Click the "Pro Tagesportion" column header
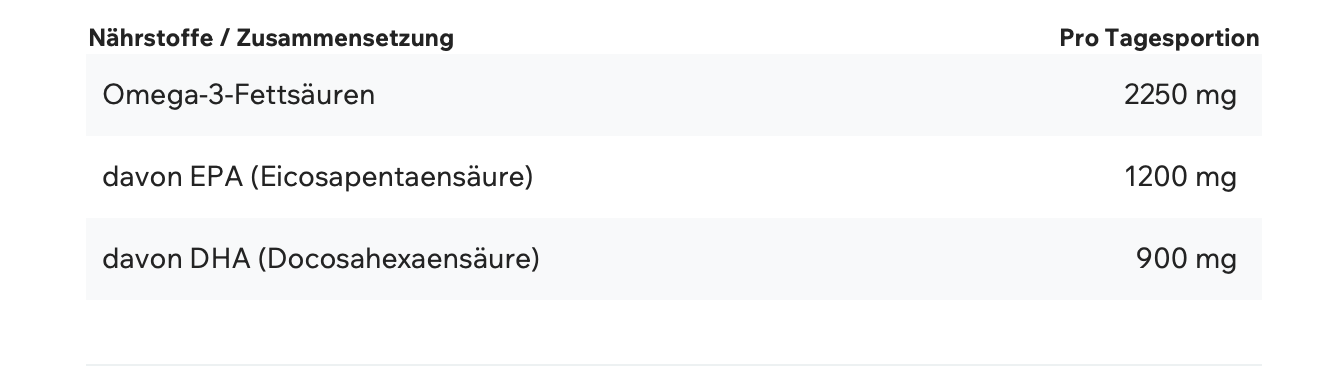 pyautogui.click(x=1159, y=38)
